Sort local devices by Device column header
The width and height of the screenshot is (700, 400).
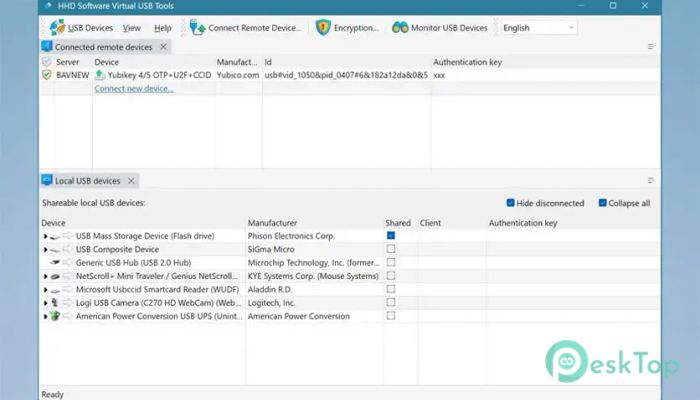pyautogui.click(x=53, y=223)
